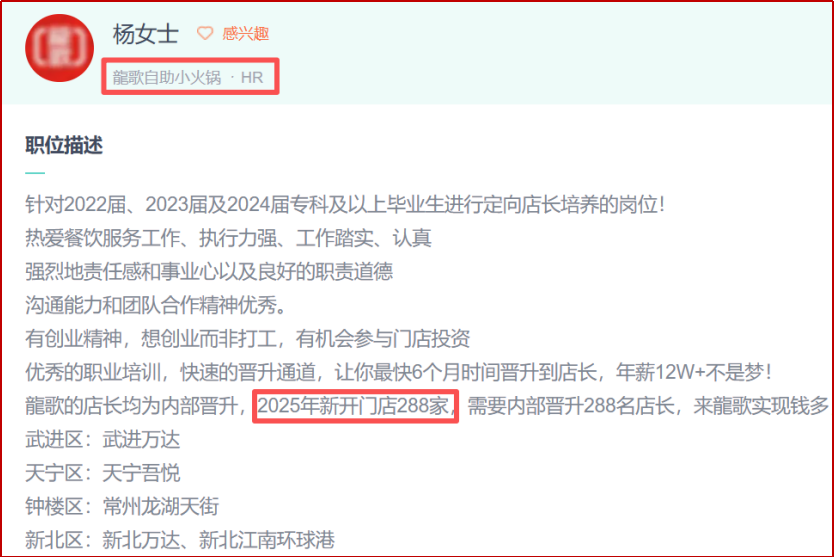The width and height of the screenshot is (834, 557).
Task: Click the line 强烈地责任感和事业心
Action: tap(209, 272)
